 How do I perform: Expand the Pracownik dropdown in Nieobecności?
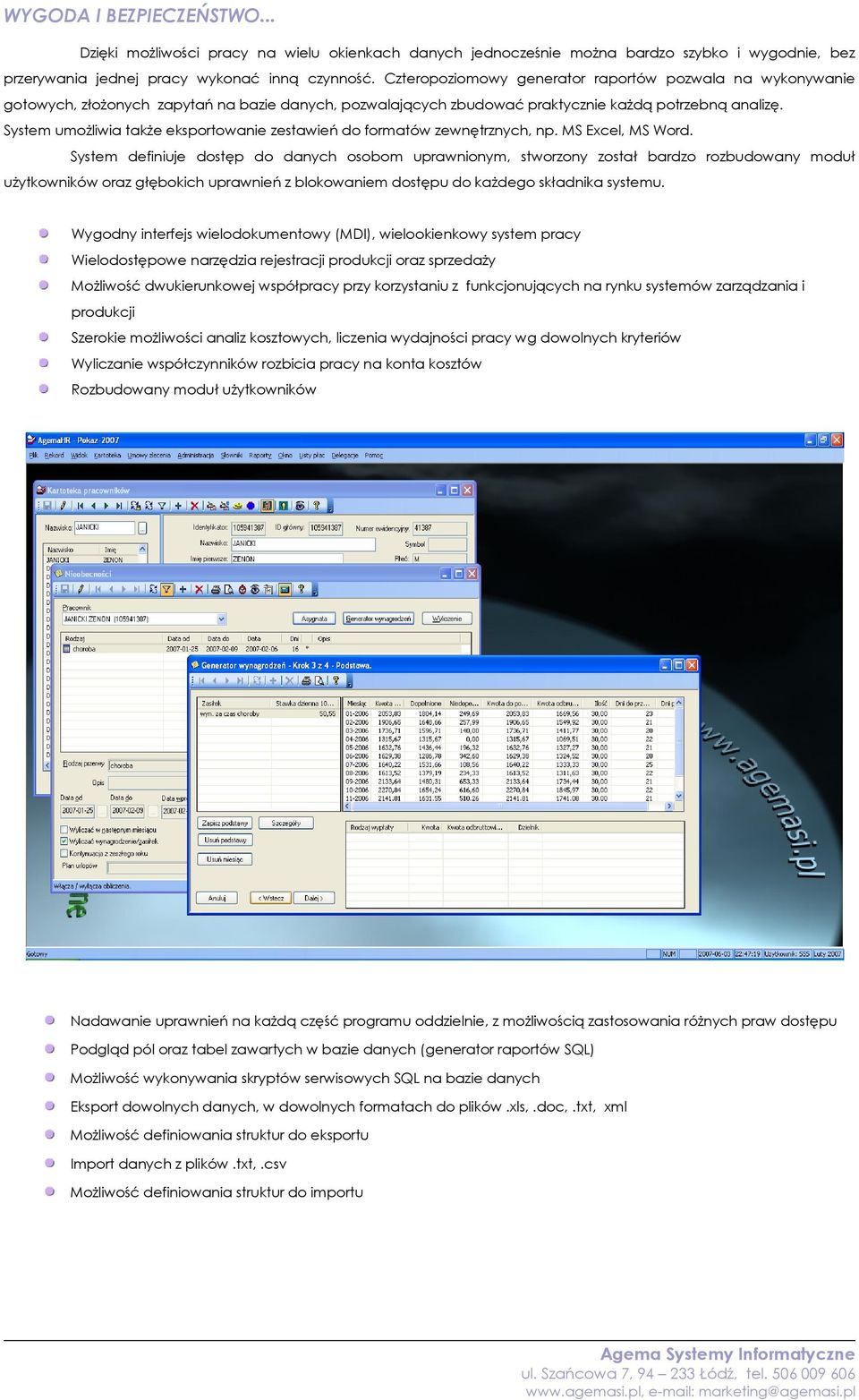(x=221, y=619)
